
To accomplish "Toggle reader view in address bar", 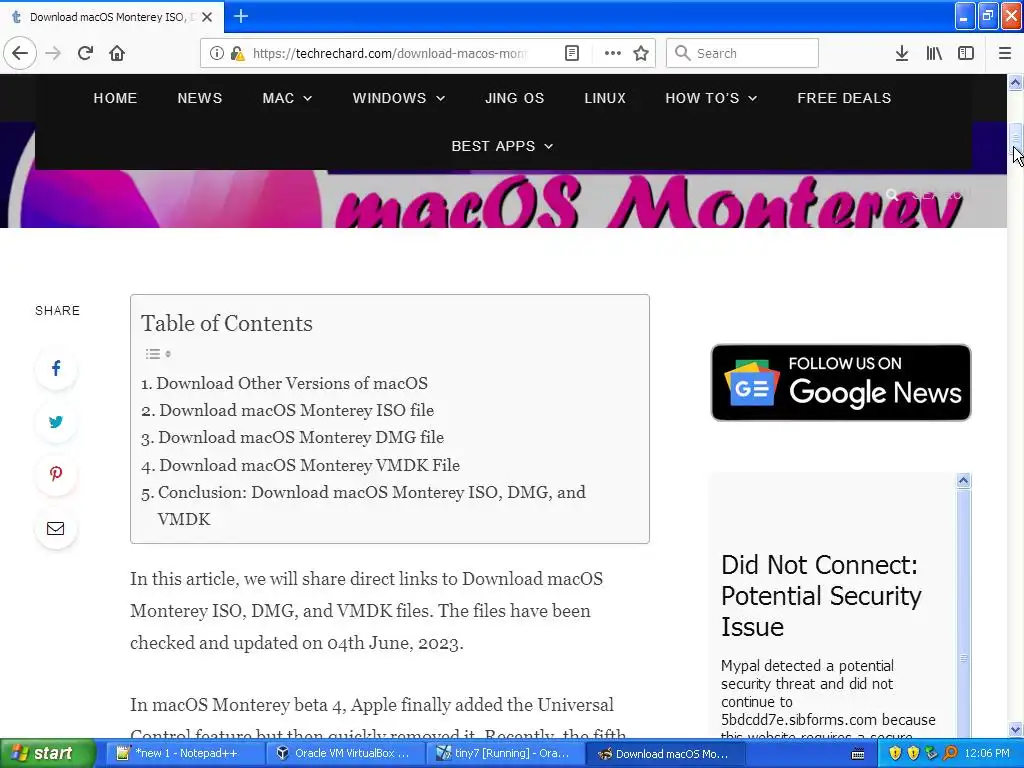I will pos(571,53).
